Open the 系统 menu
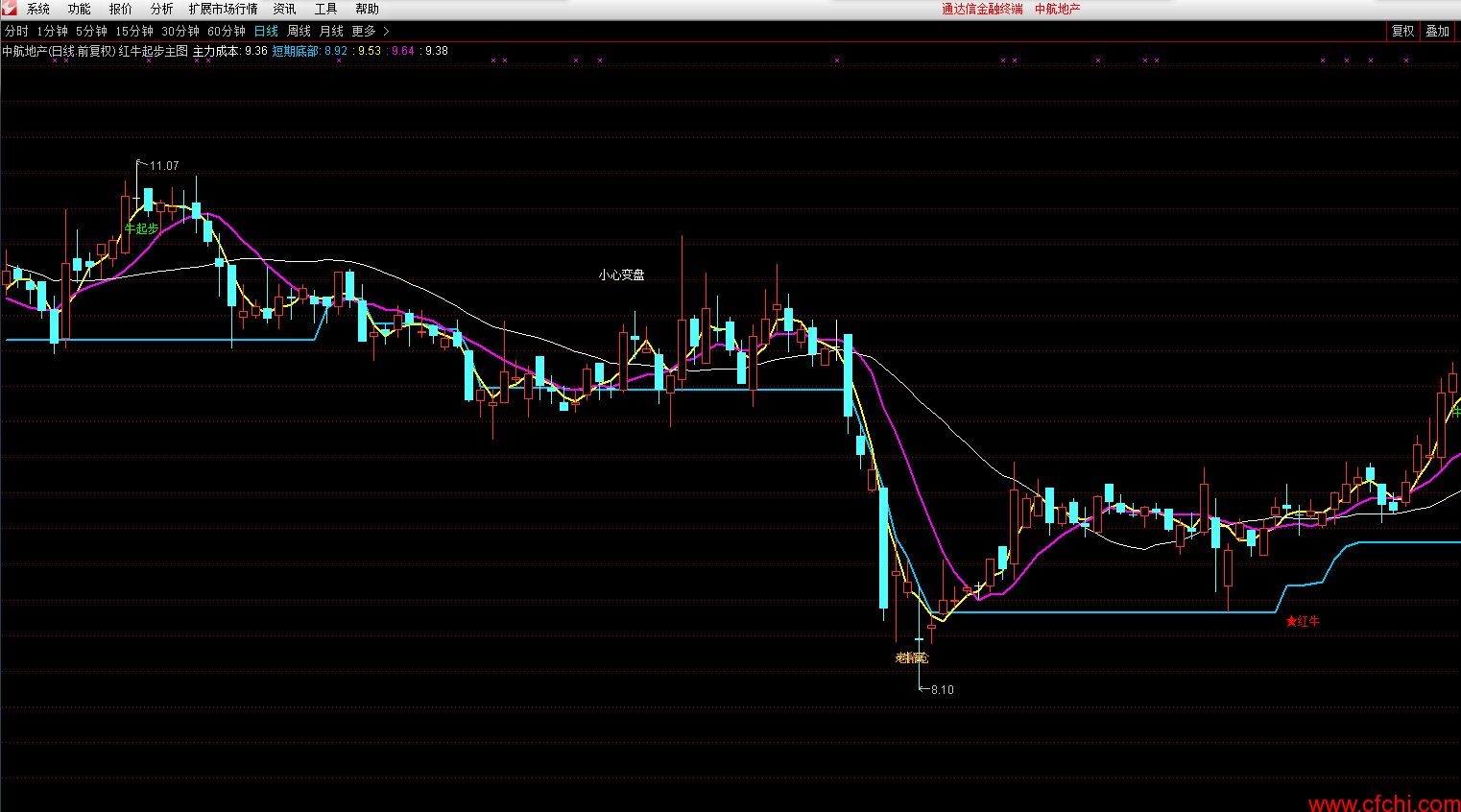Screen dimensions: 1461x812 [x=38, y=9]
